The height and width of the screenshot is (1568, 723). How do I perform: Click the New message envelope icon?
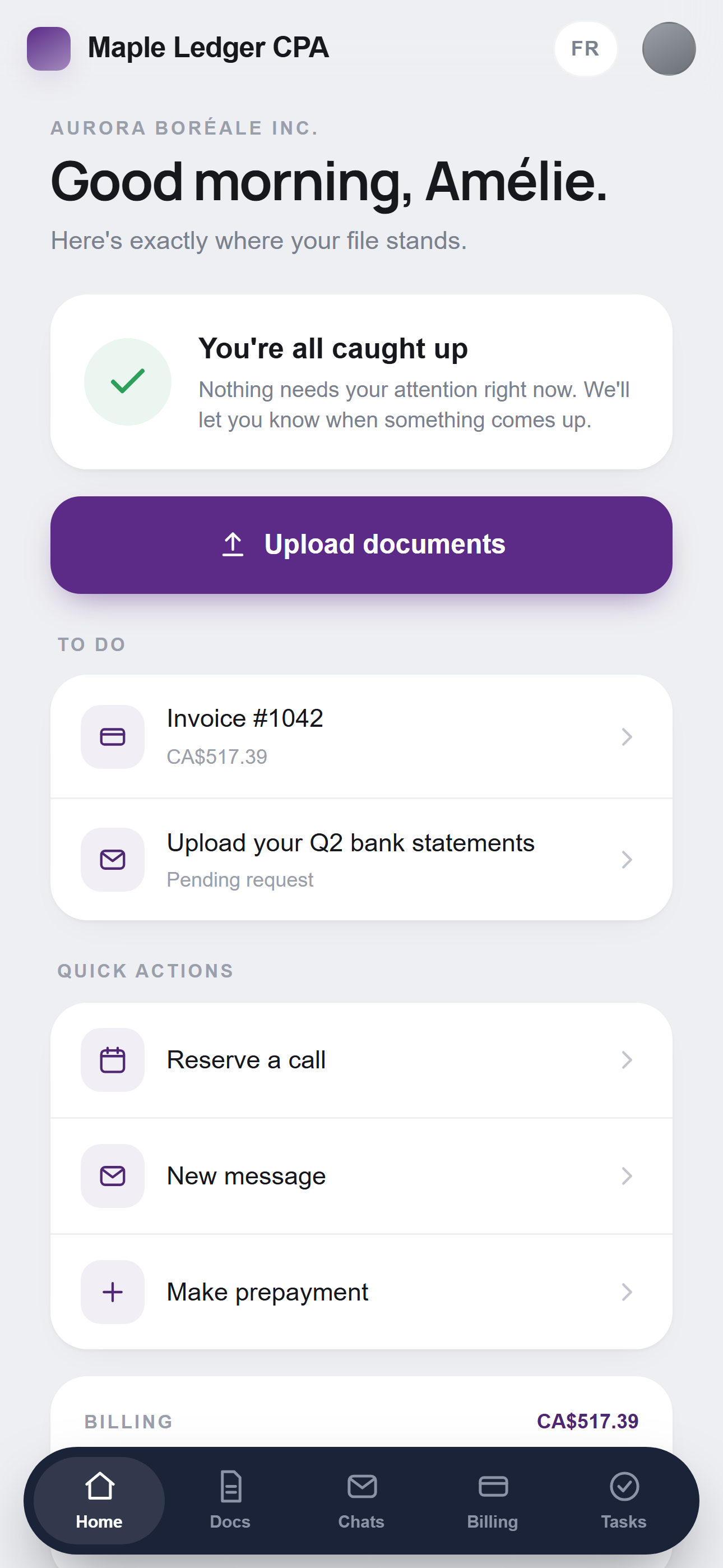(x=113, y=1175)
